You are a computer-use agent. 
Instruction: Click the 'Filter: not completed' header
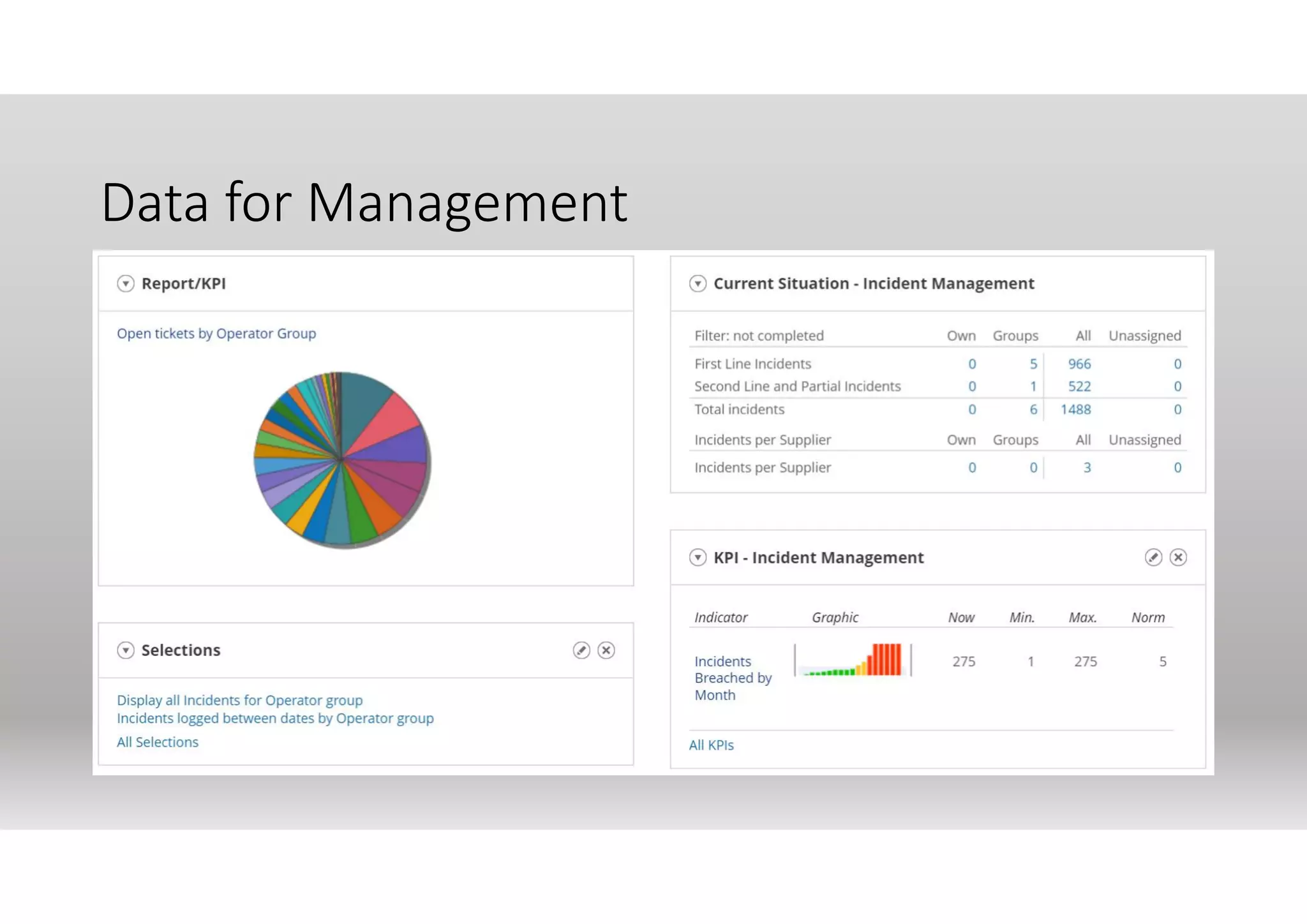(x=759, y=336)
